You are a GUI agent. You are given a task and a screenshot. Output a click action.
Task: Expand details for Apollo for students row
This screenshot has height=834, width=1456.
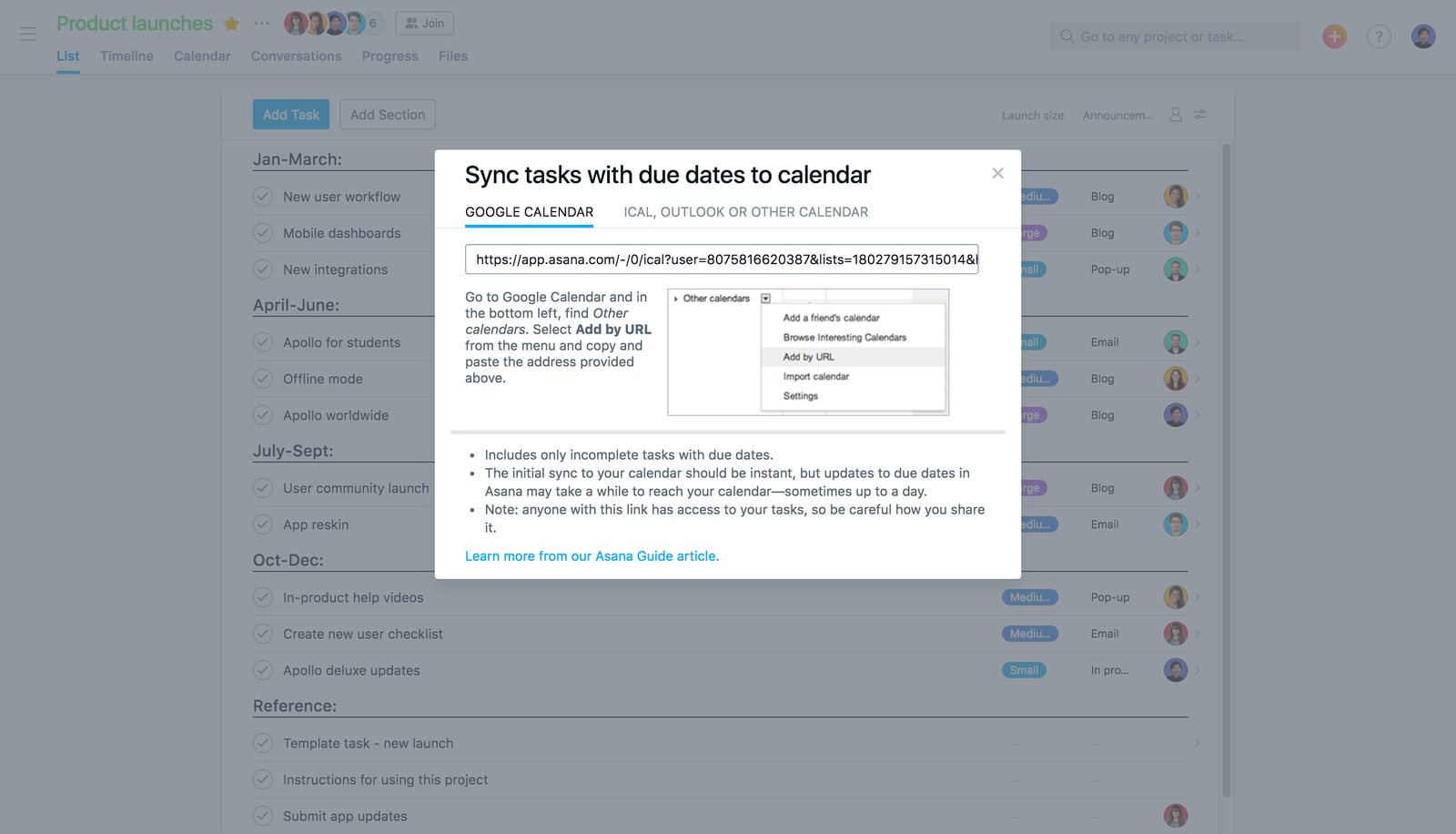point(1198,342)
